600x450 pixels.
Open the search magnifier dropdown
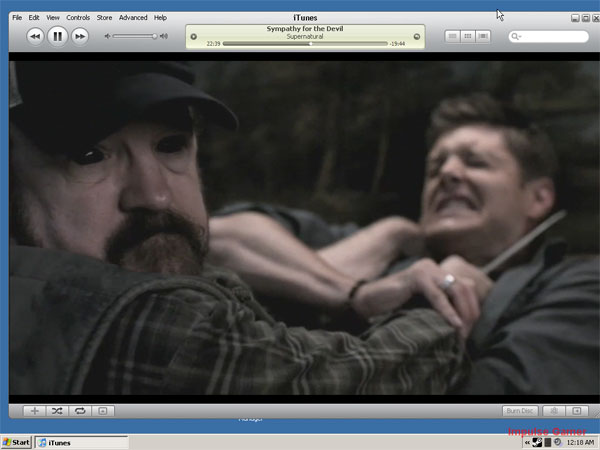(516, 36)
